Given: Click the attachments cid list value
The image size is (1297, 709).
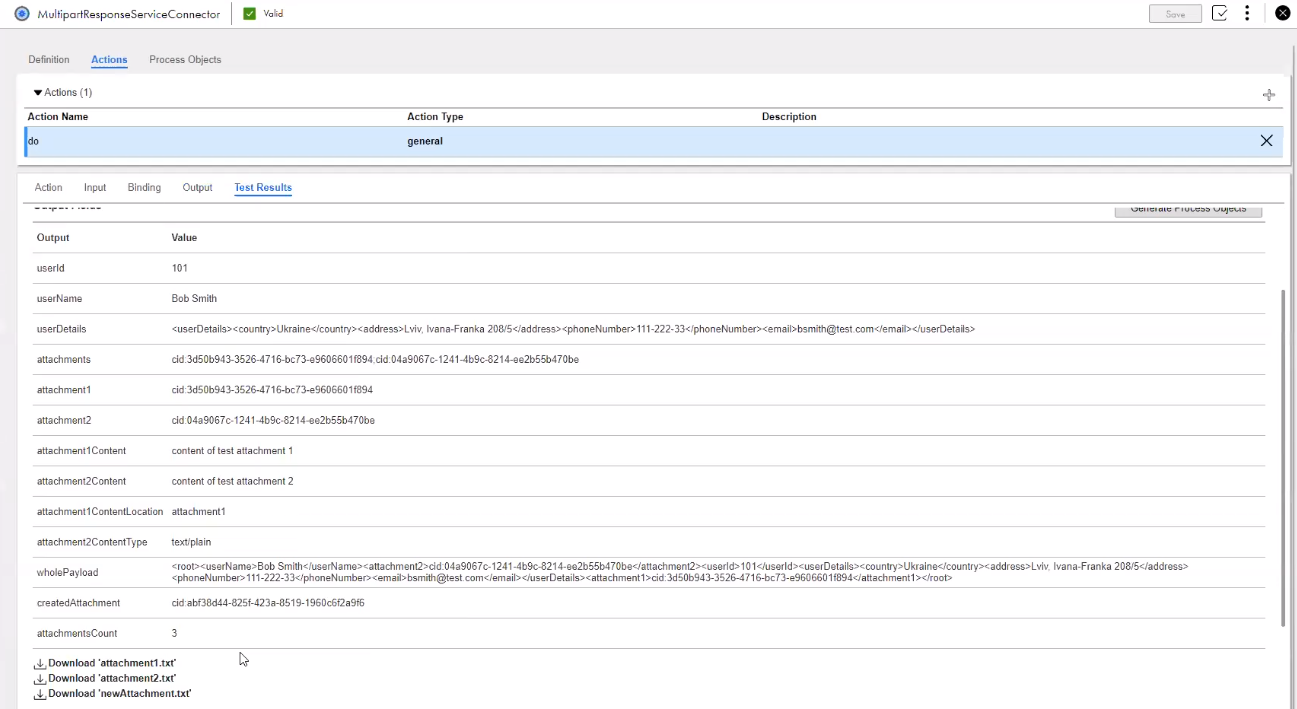Looking at the screenshot, I should [x=375, y=360].
